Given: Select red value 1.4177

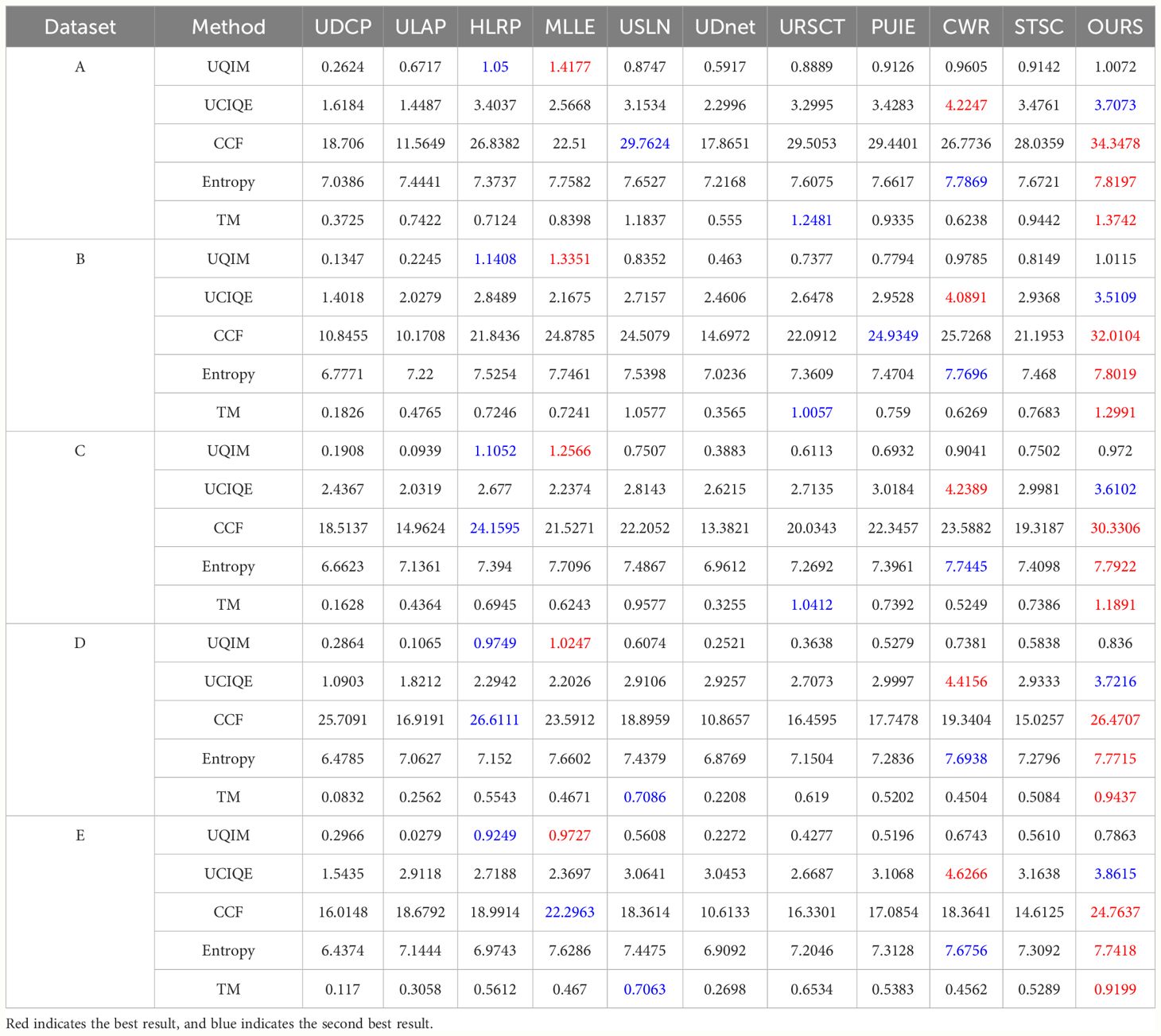Looking at the screenshot, I should coord(569,67).
